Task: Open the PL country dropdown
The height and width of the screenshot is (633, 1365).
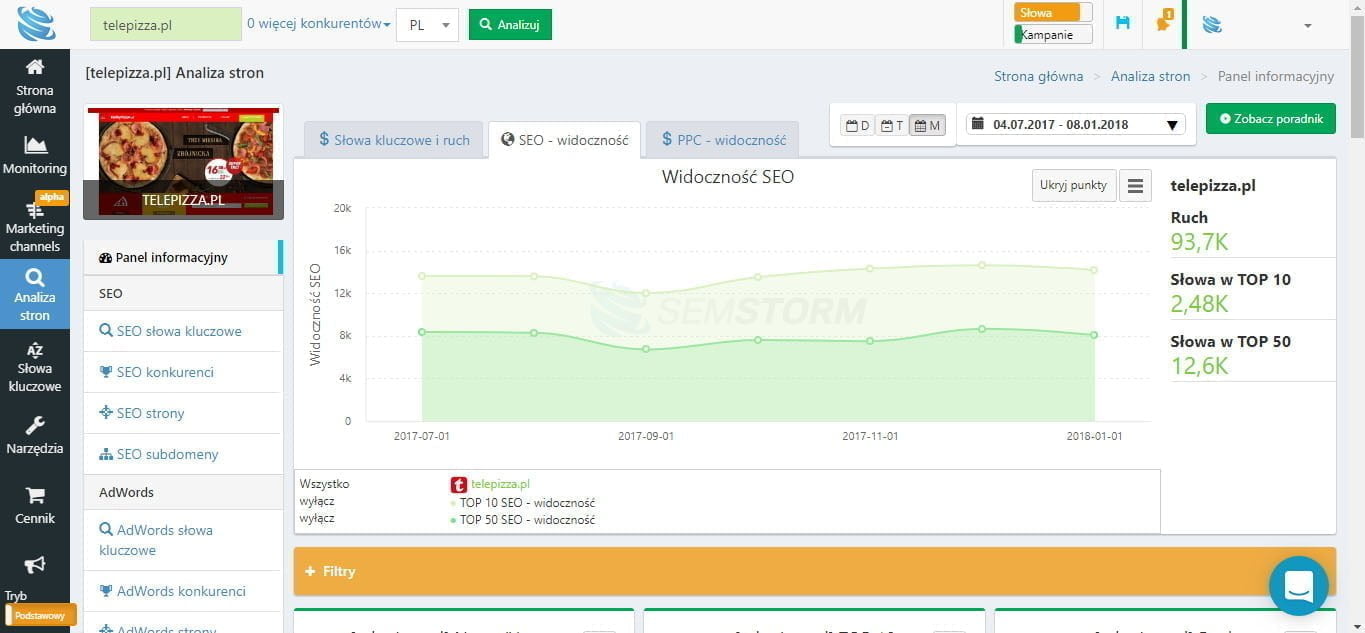Action: point(427,25)
